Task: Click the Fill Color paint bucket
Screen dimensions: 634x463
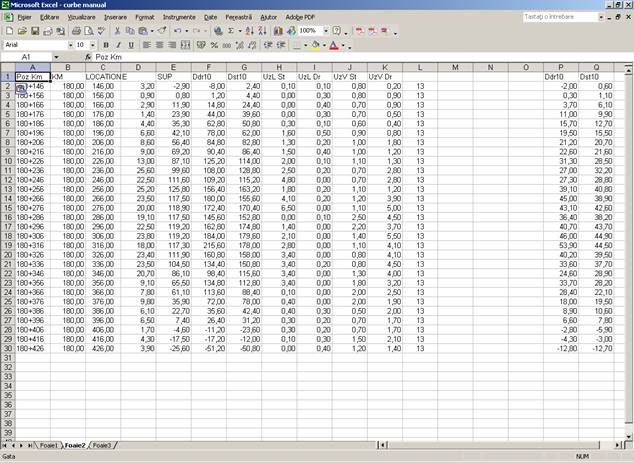Action: (x=315, y=45)
